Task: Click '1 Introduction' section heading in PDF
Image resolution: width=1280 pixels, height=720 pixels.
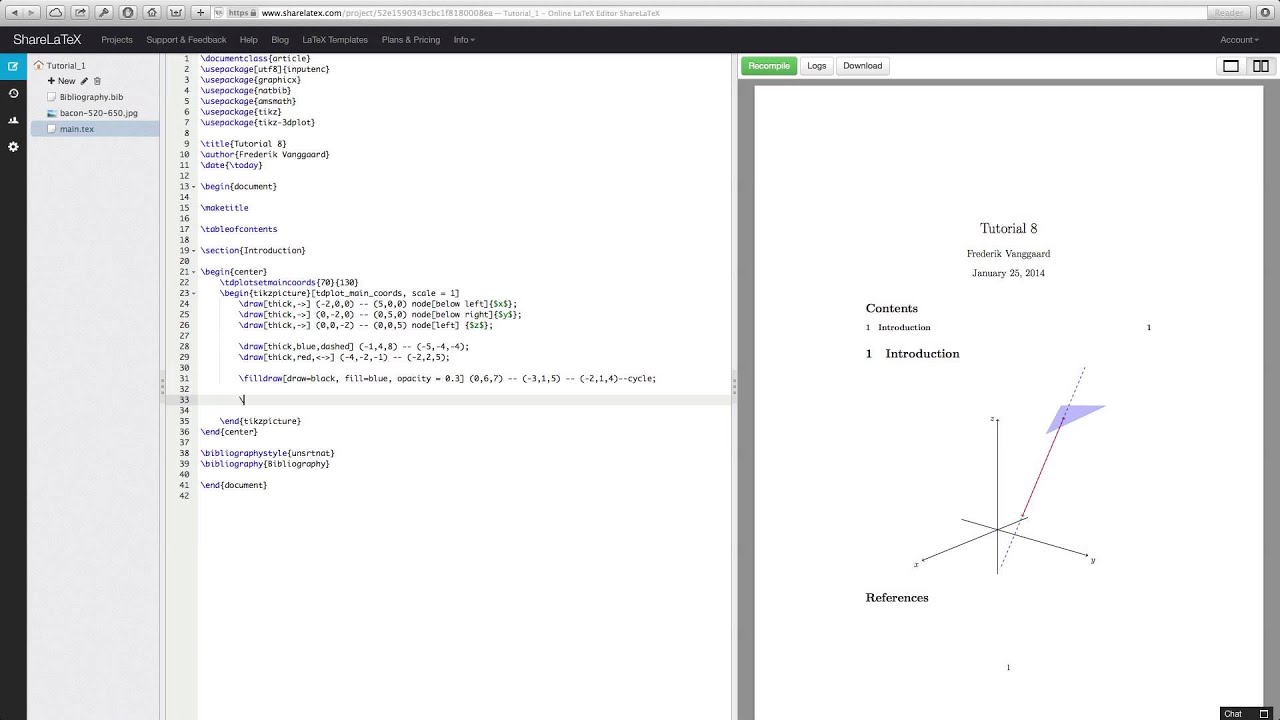Action: click(x=912, y=353)
